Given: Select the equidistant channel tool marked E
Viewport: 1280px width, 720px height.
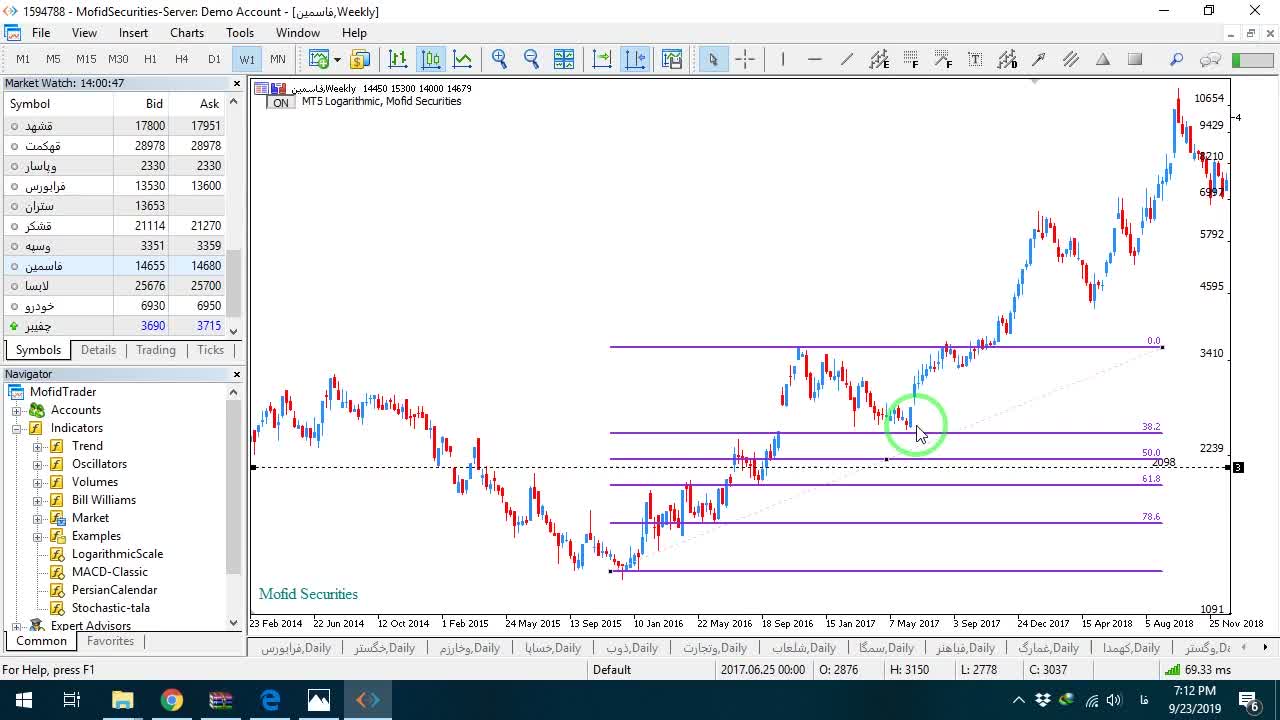Looking at the screenshot, I should coord(879,59).
